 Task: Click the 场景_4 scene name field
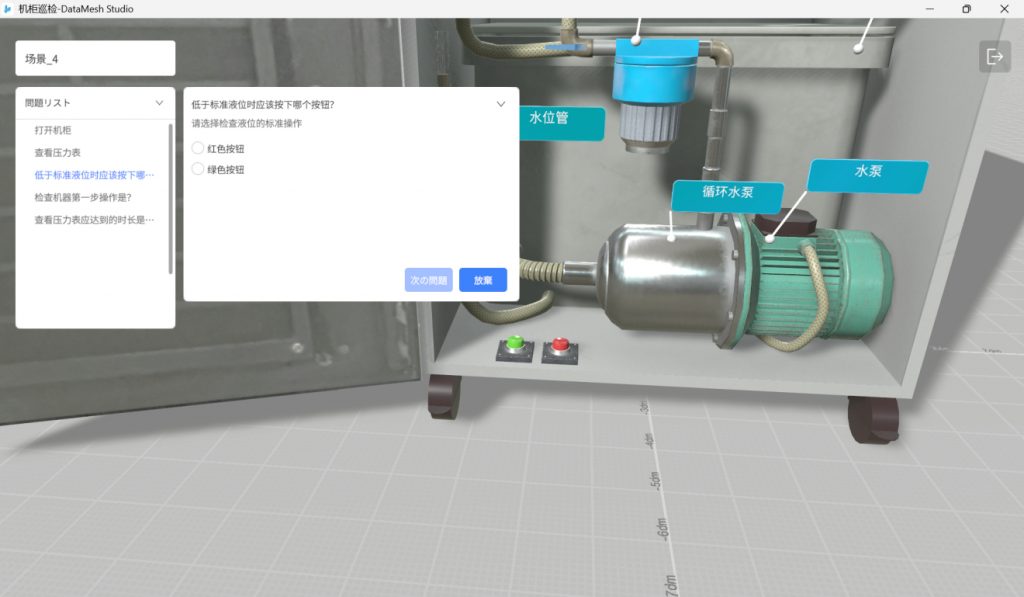click(x=95, y=58)
